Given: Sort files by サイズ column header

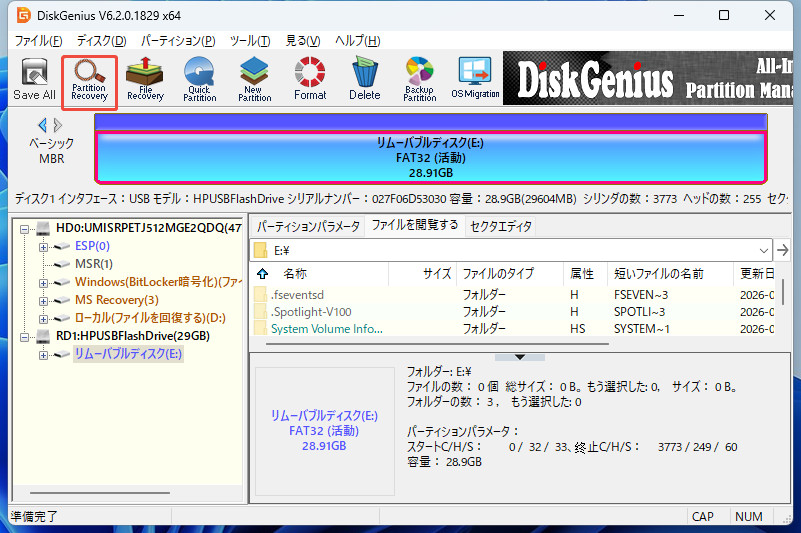Looking at the screenshot, I should 422,274.
